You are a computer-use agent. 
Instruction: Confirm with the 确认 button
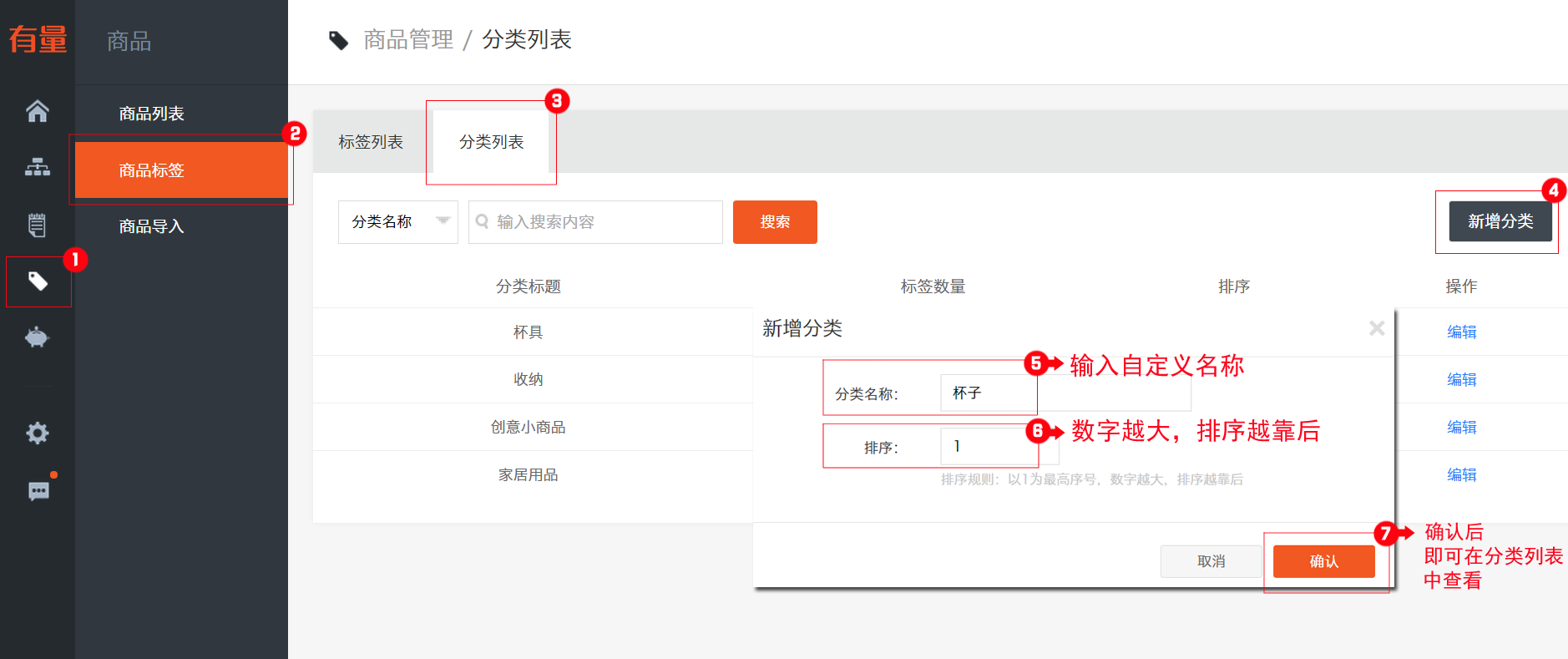(1323, 561)
